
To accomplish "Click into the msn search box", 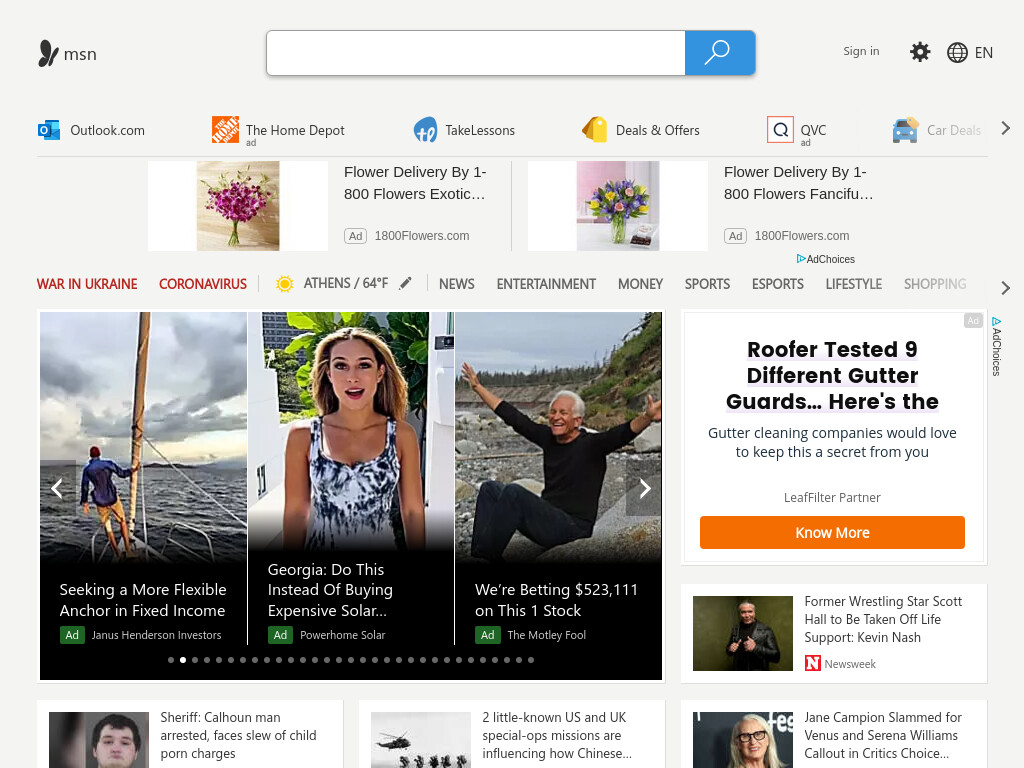I will [x=475, y=53].
